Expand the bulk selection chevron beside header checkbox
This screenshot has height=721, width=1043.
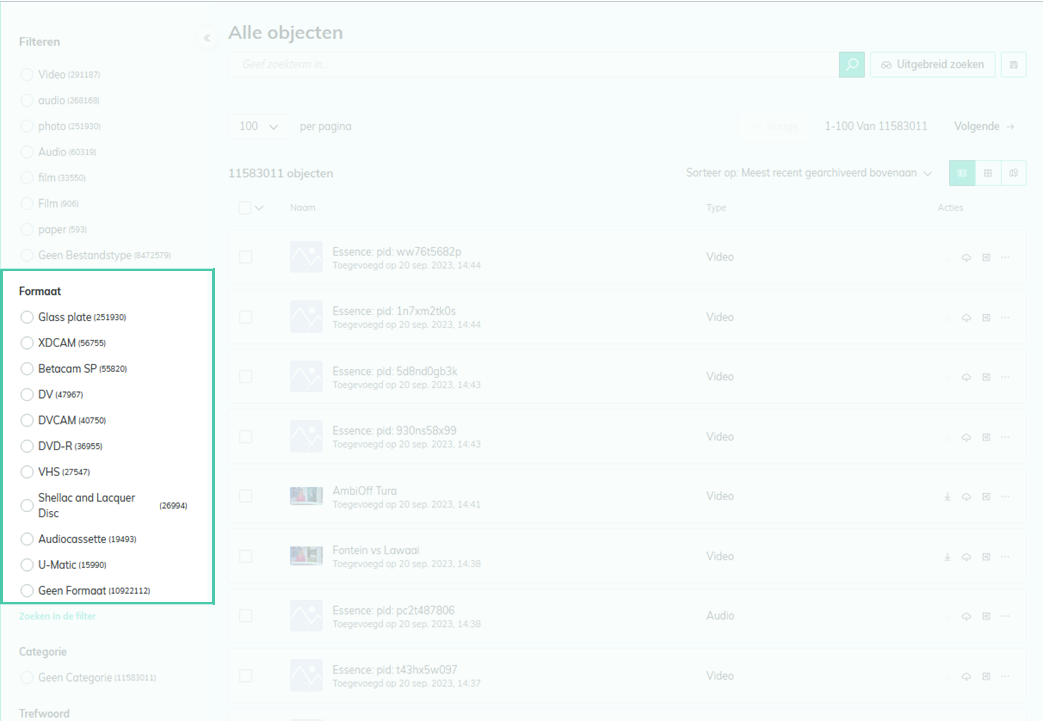pos(259,208)
